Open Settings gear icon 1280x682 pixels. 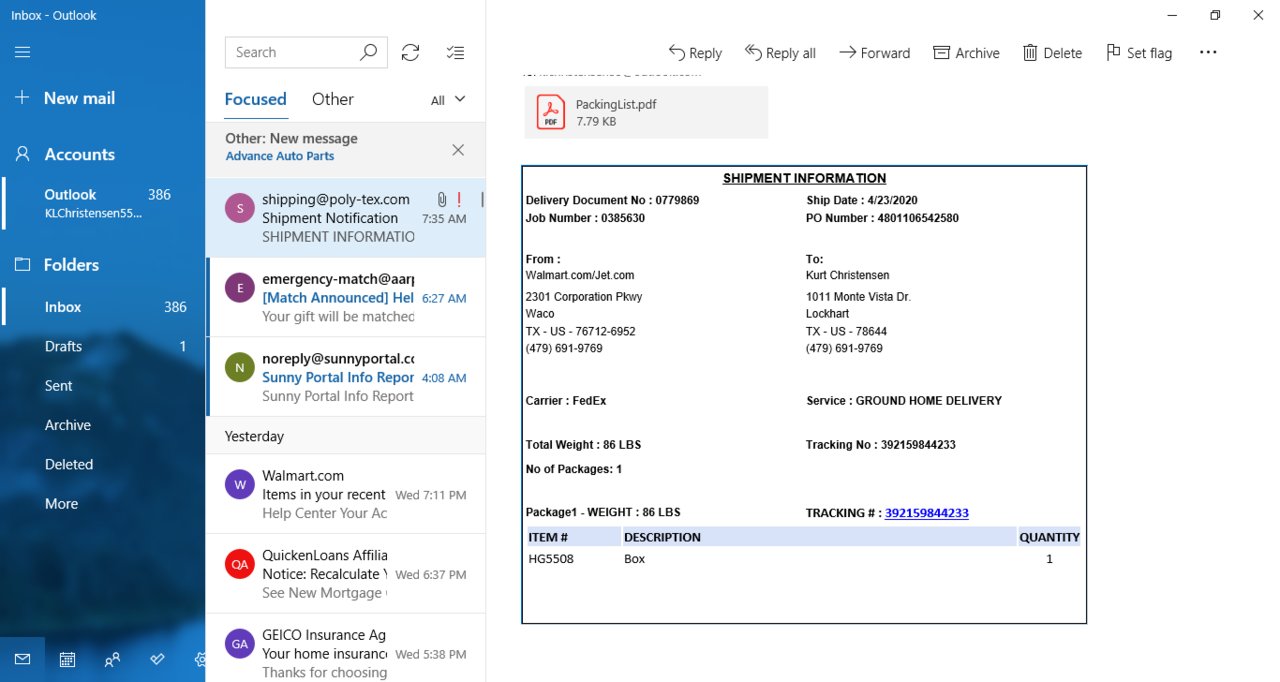[x=200, y=659]
